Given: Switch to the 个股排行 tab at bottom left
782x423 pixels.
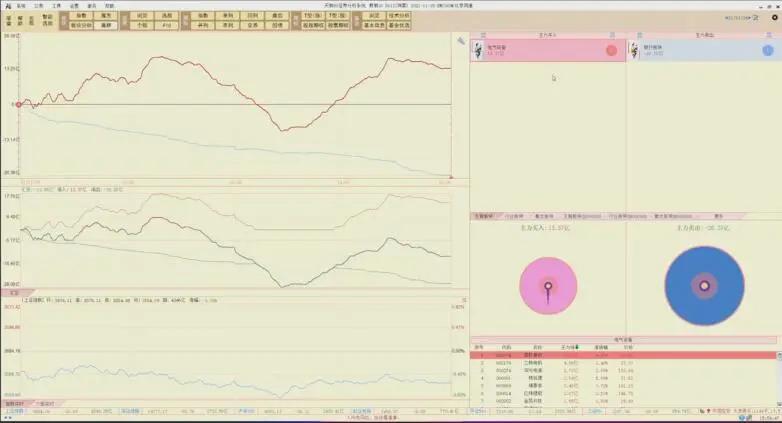Looking at the screenshot, I should pyautogui.click(x=45, y=403).
